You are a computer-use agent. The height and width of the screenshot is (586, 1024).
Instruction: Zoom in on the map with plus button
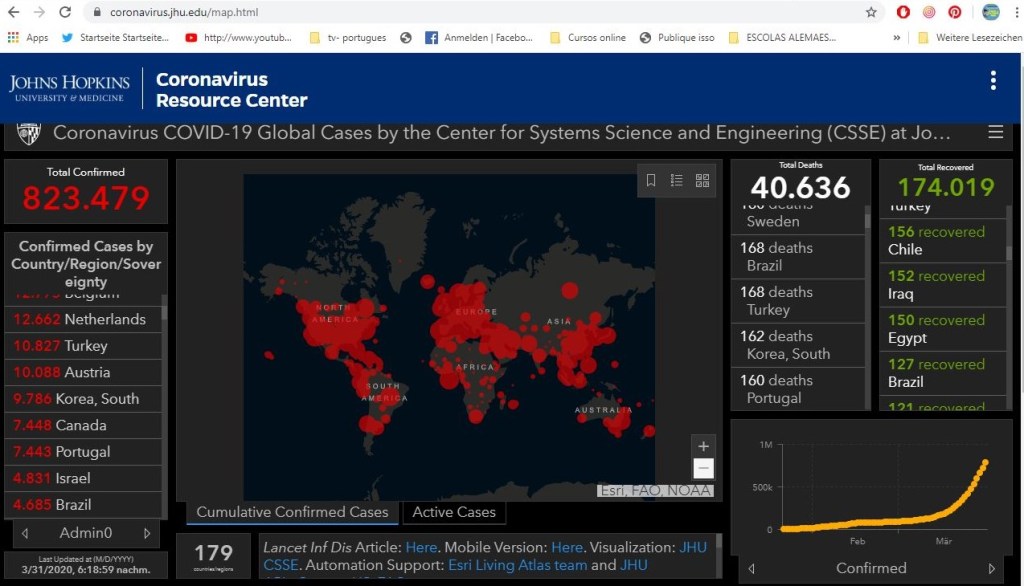coord(703,446)
